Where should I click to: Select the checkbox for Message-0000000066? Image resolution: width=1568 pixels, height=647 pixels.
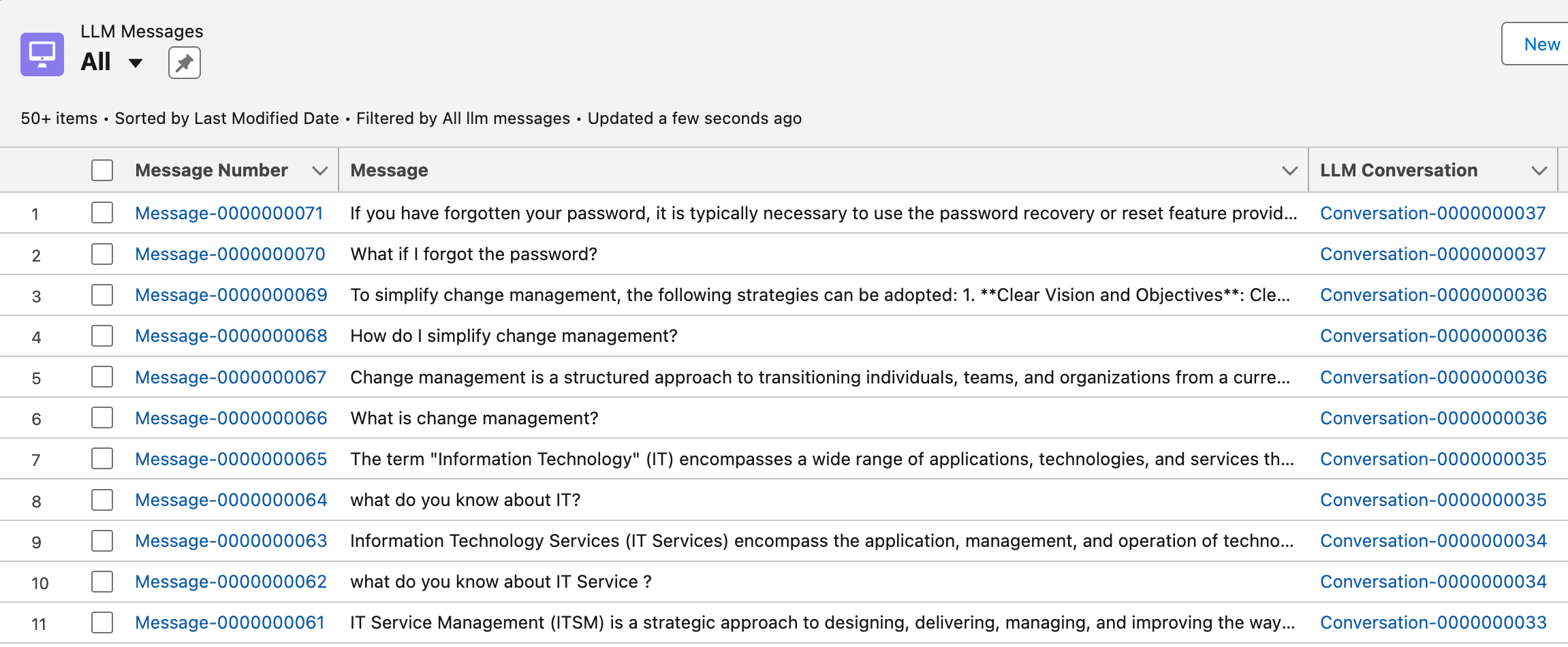102,418
